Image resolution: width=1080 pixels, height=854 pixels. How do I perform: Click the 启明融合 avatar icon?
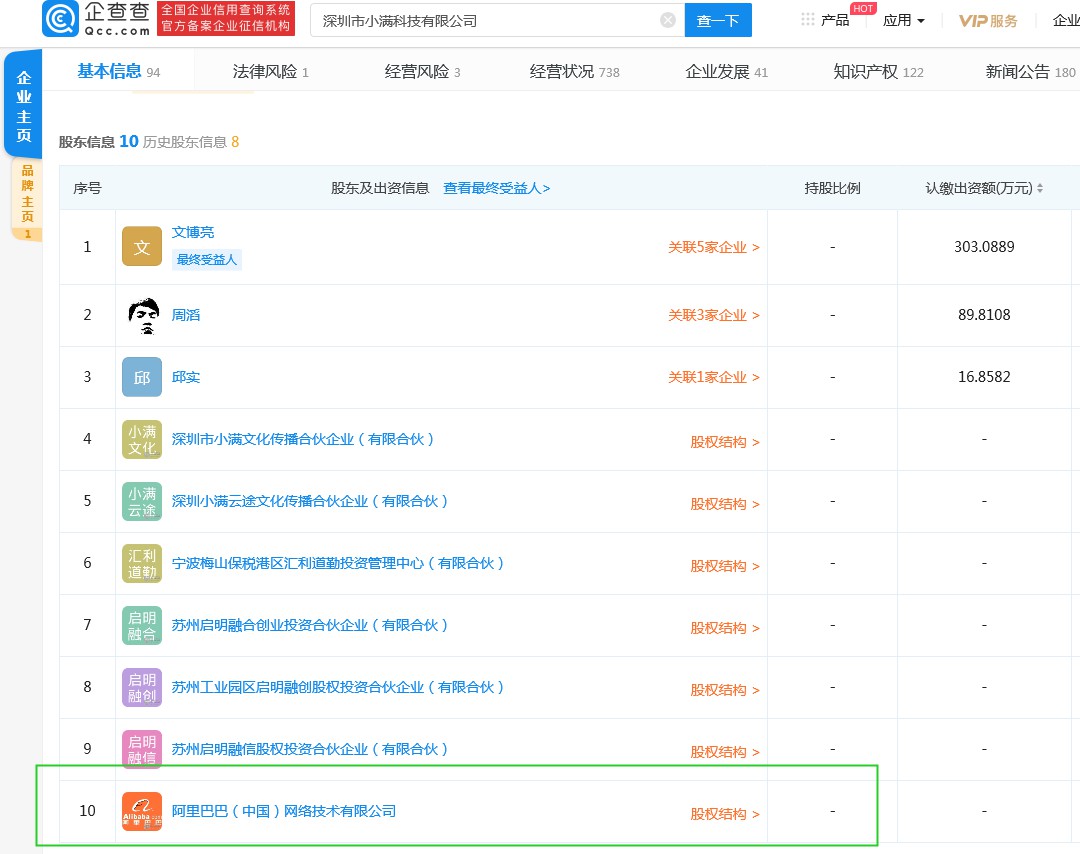pos(142,625)
